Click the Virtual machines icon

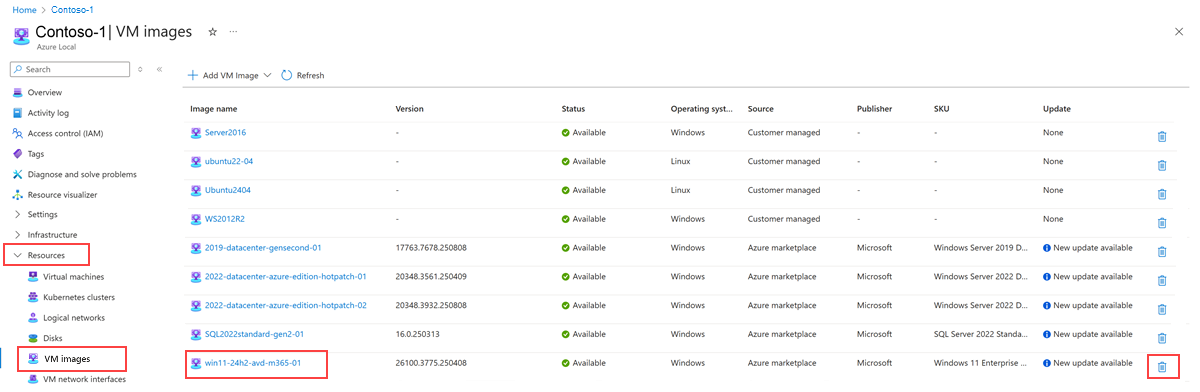point(33,276)
